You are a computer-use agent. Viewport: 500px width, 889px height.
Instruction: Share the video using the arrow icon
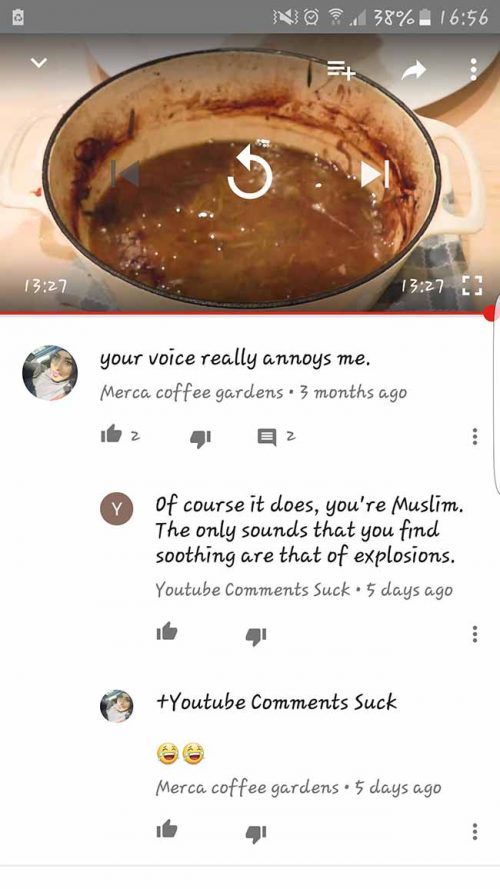point(414,70)
